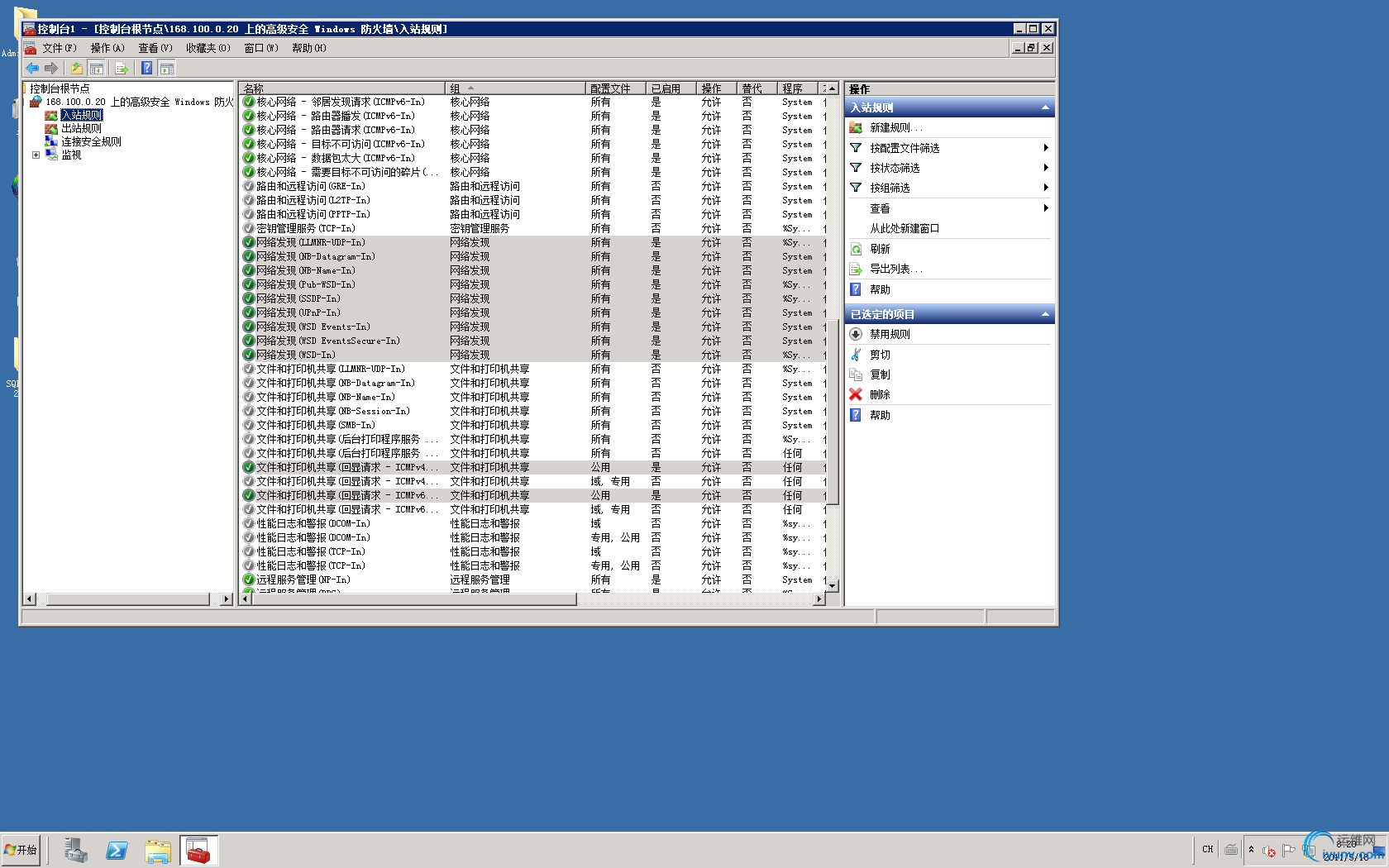The height and width of the screenshot is (868, 1389).
Task: Click 删除 in the actions pane
Action: pos(880,394)
